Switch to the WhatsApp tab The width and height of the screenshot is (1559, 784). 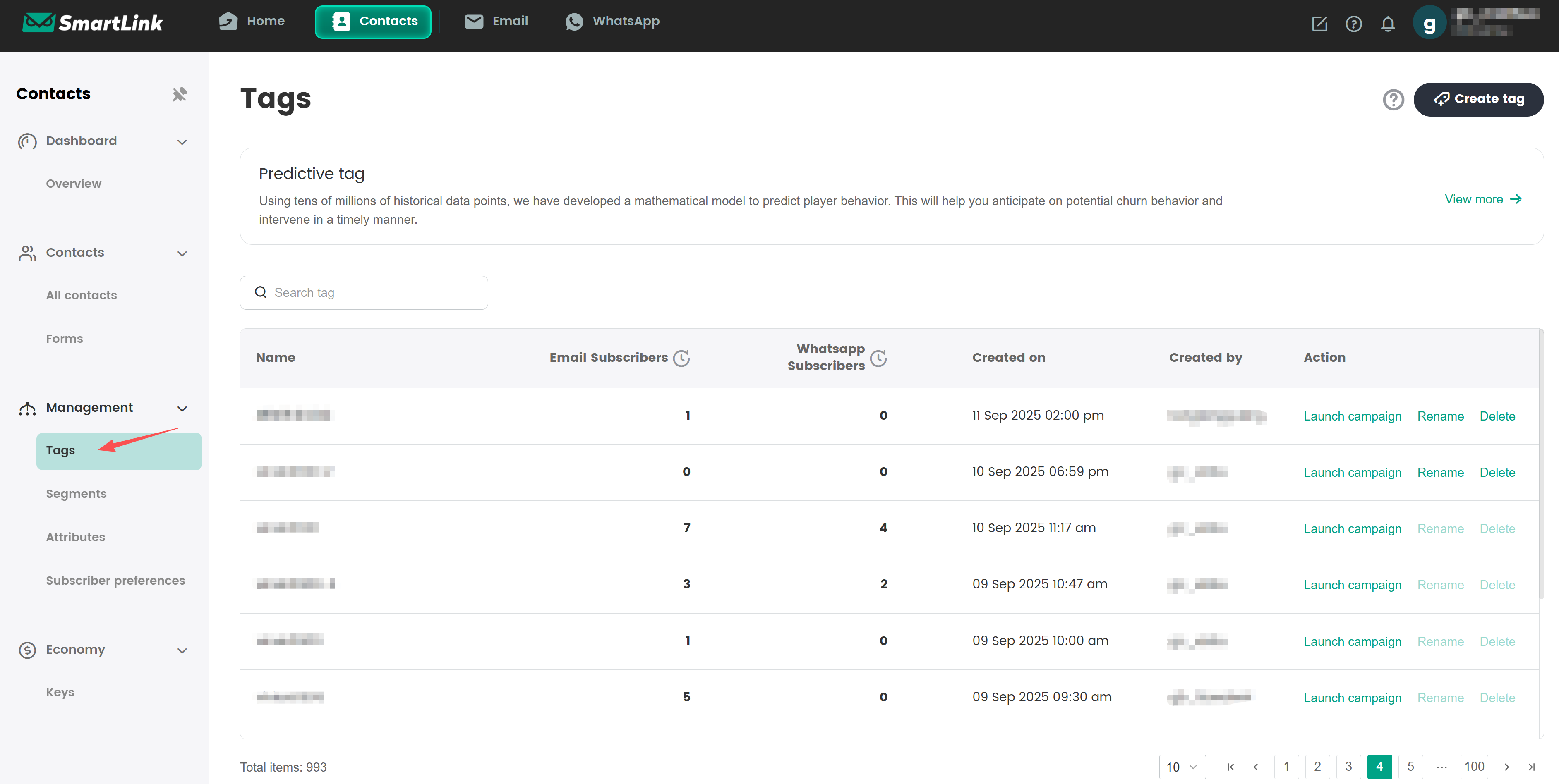coord(612,21)
